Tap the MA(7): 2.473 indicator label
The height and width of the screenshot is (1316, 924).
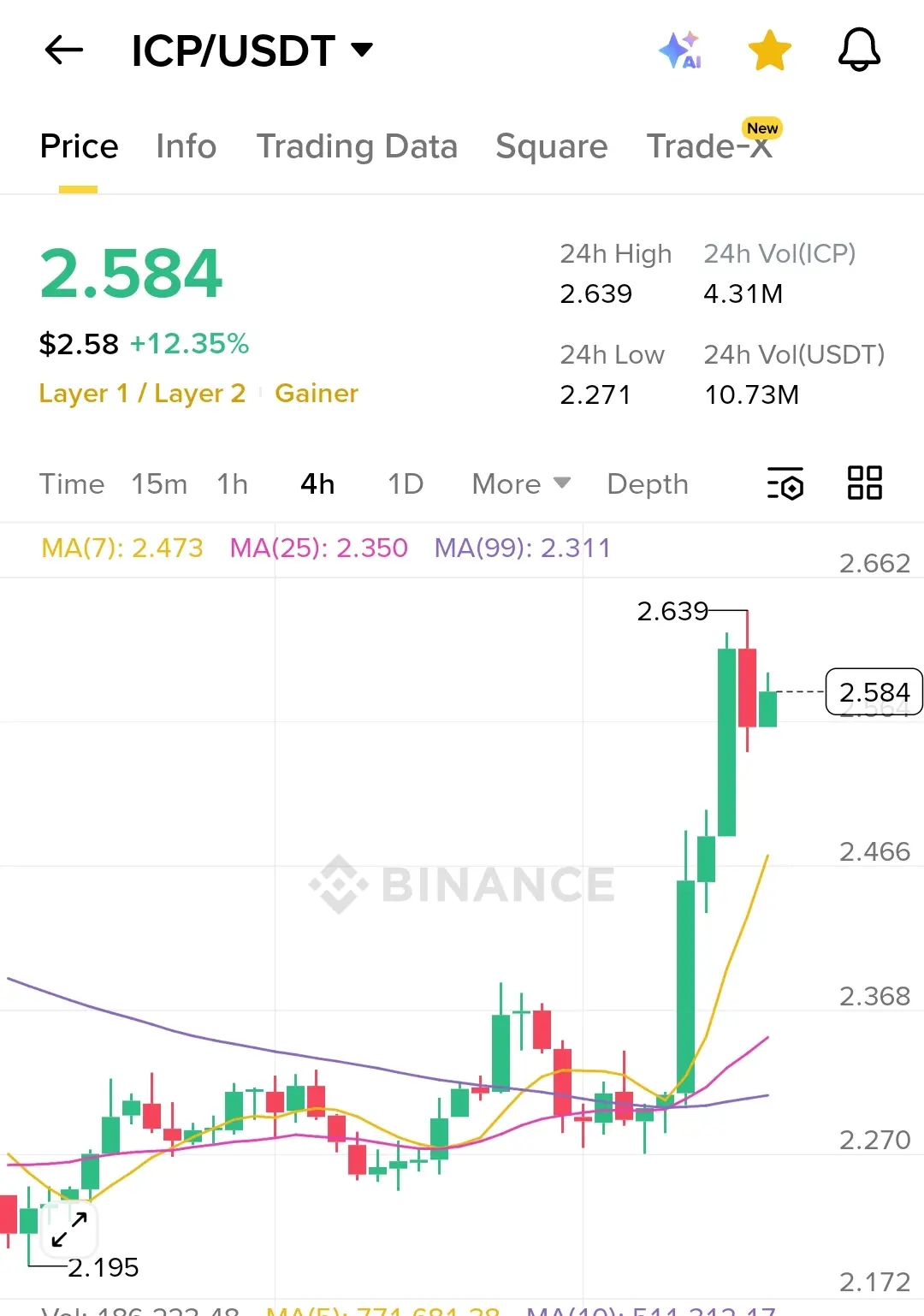pyautogui.click(x=122, y=548)
